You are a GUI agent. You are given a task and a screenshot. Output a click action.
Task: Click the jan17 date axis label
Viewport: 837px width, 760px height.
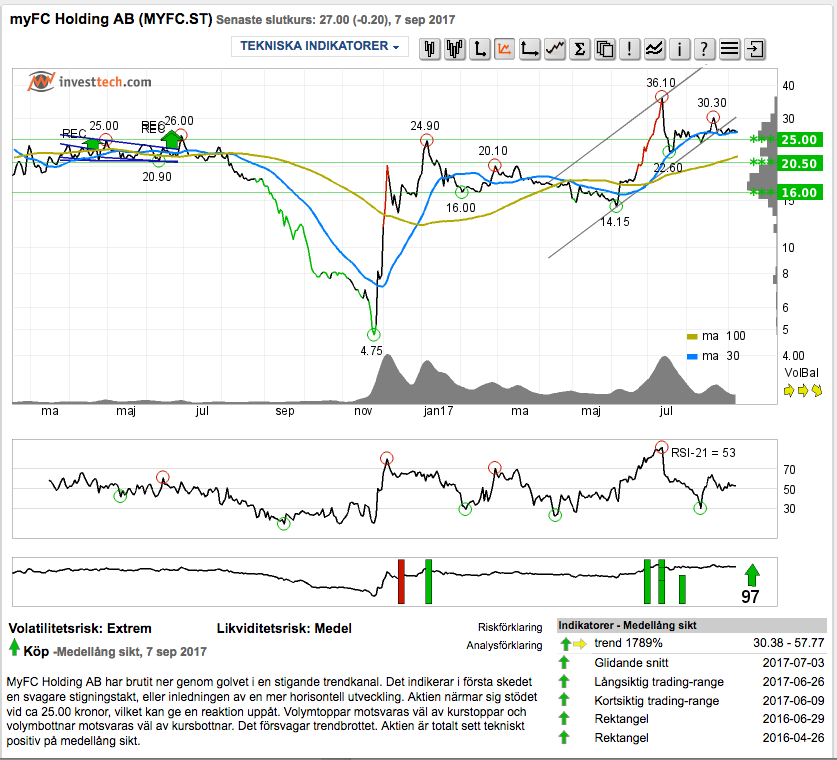click(438, 411)
